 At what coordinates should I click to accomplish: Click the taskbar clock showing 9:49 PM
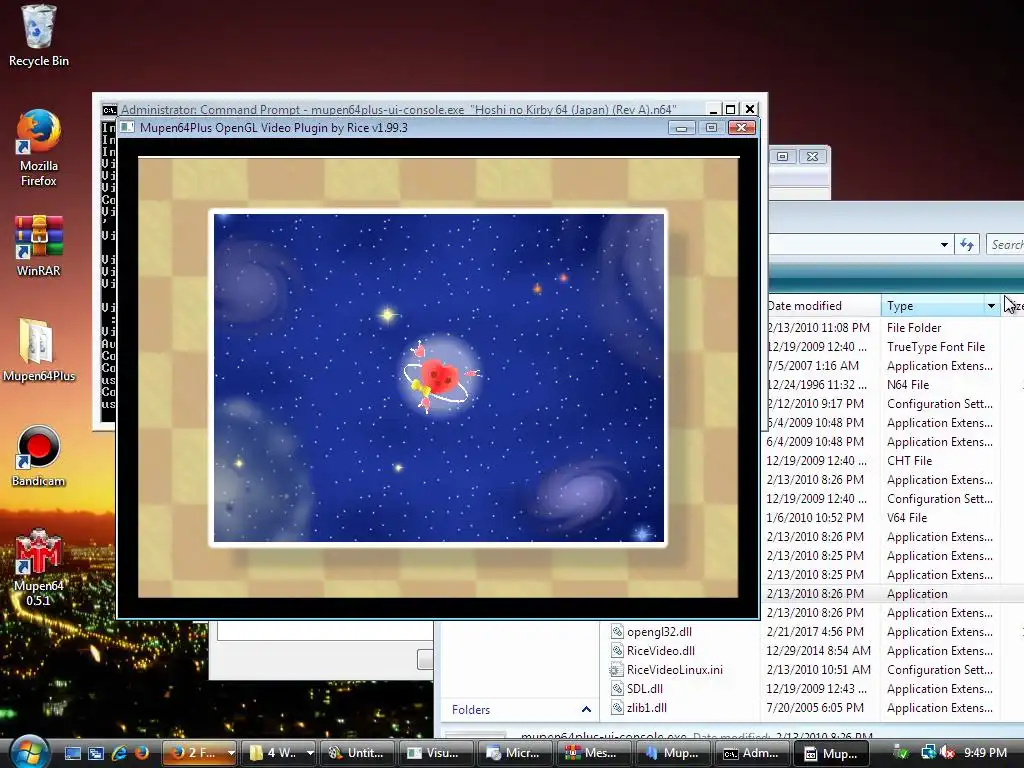coord(985,753)
